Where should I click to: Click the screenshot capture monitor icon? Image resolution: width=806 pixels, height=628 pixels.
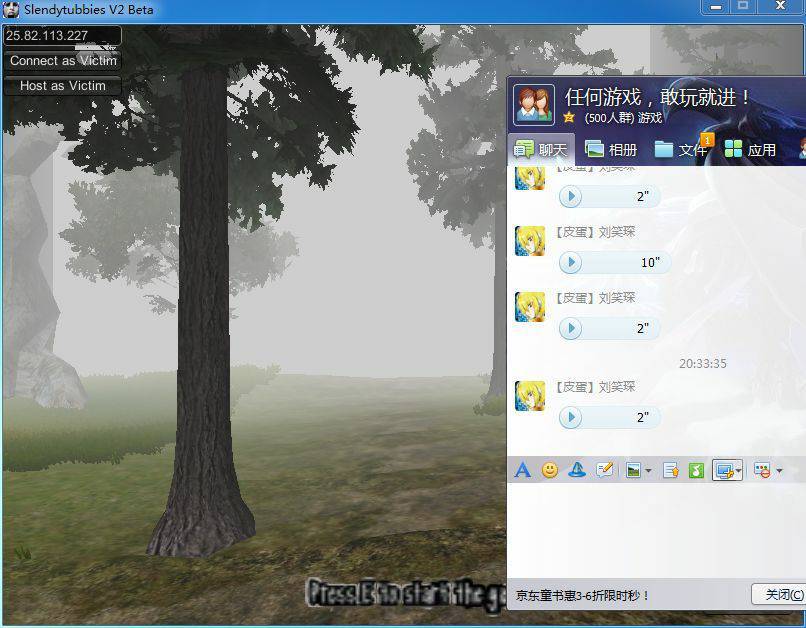point(724,470)
